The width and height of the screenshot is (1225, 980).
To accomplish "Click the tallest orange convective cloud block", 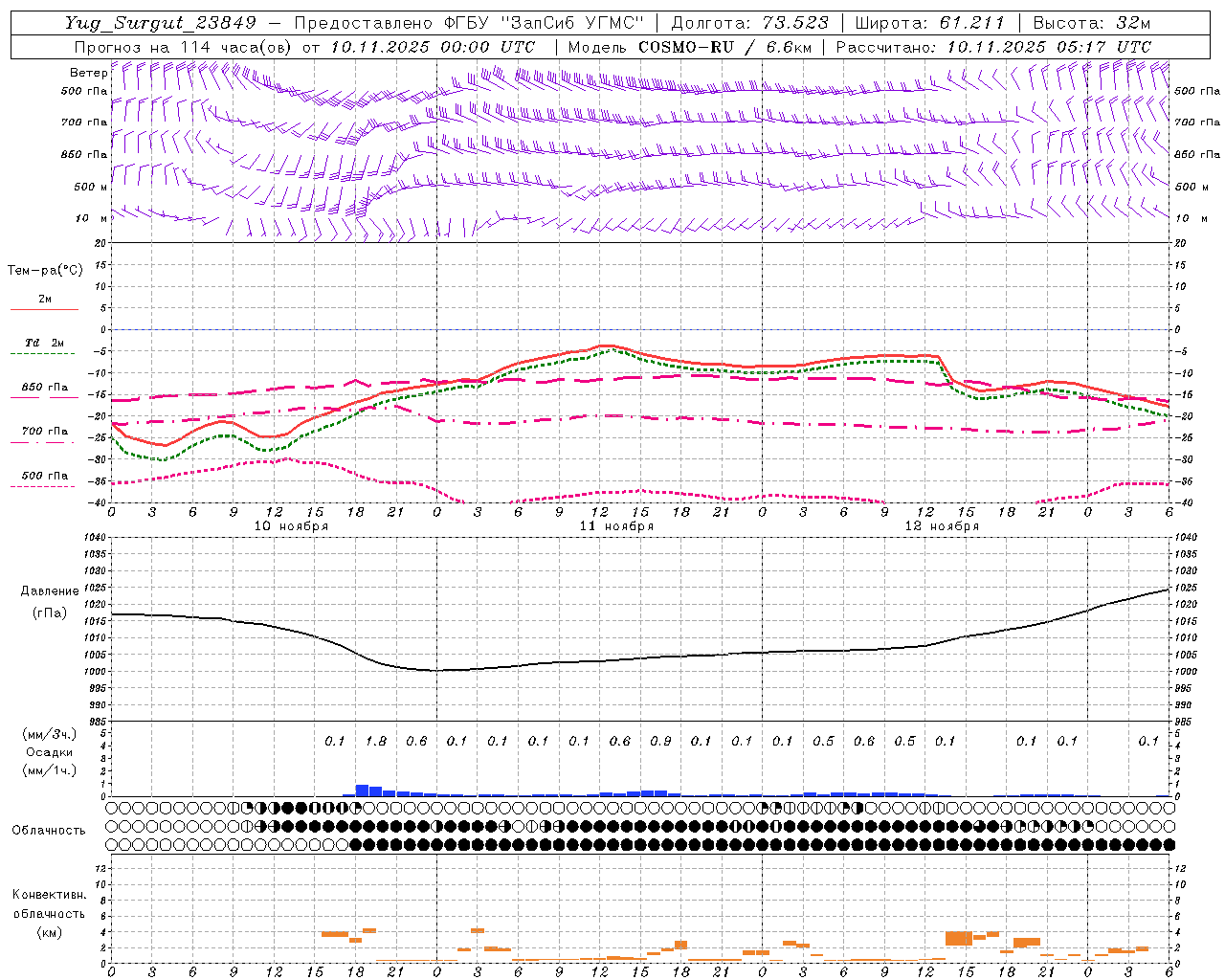I will coord(959,938).
